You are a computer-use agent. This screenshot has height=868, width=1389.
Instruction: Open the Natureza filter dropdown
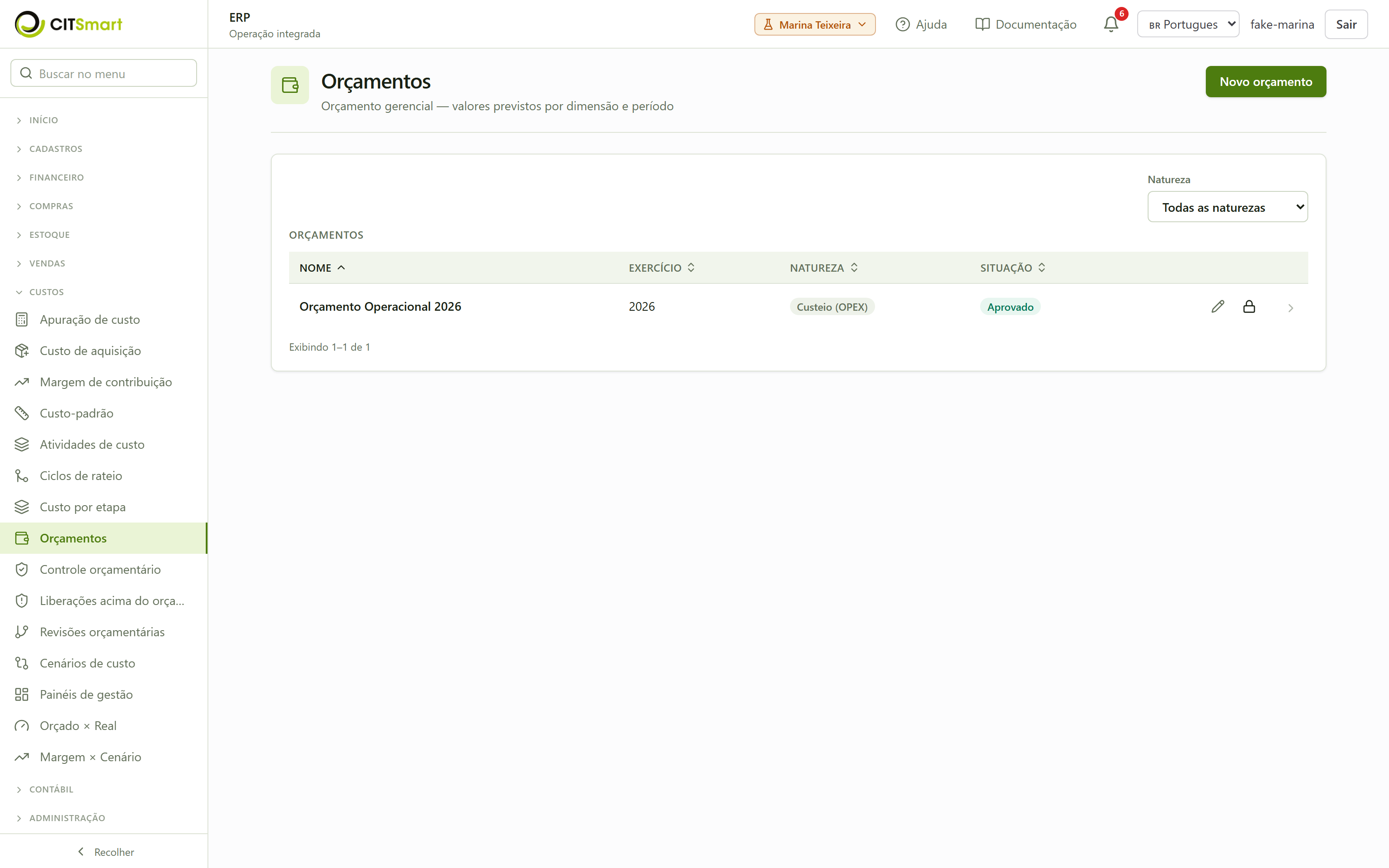[1227, 207]
